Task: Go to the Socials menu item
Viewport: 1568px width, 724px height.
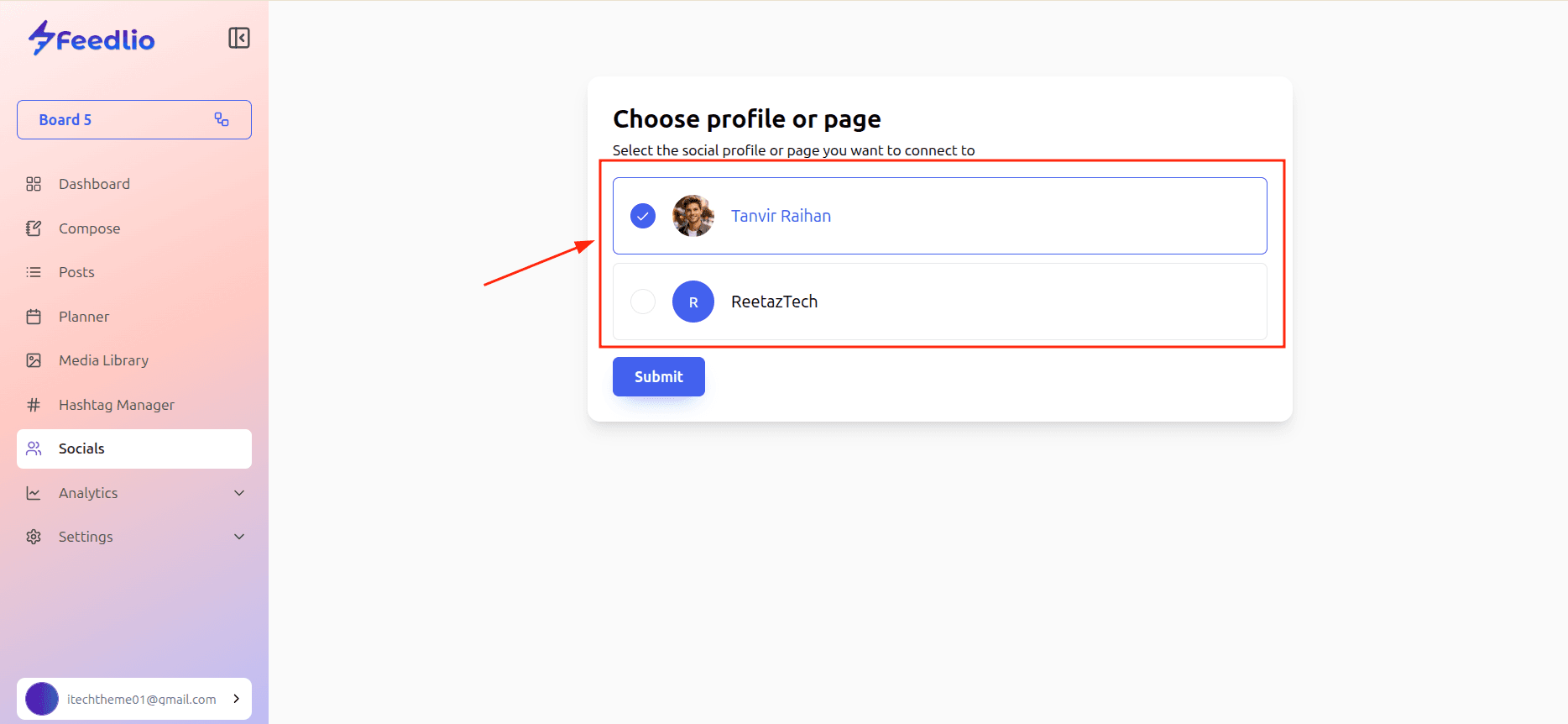Action: [x=81, y=449]
